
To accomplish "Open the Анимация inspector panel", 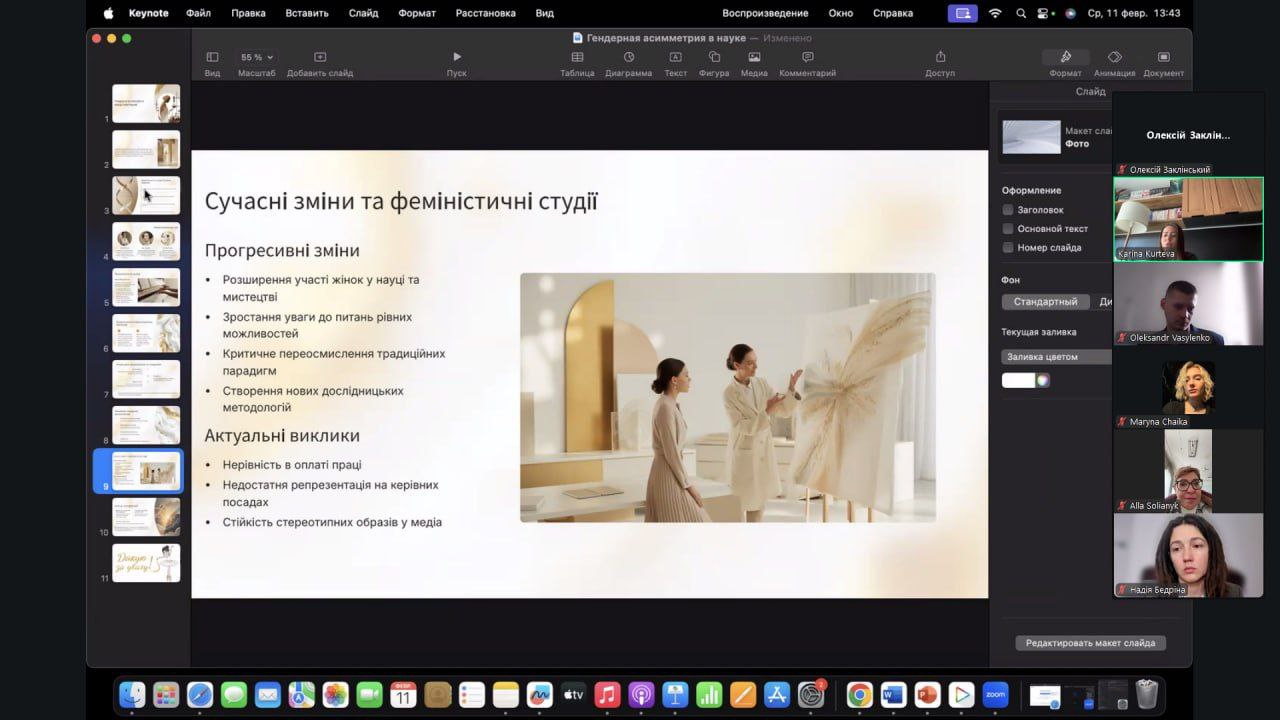I will 1114,58.
